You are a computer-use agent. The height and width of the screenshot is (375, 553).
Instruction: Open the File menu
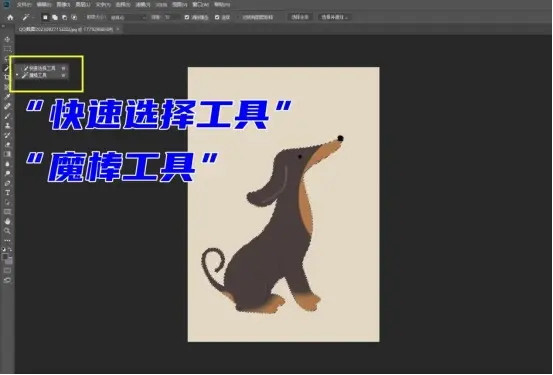24,5
